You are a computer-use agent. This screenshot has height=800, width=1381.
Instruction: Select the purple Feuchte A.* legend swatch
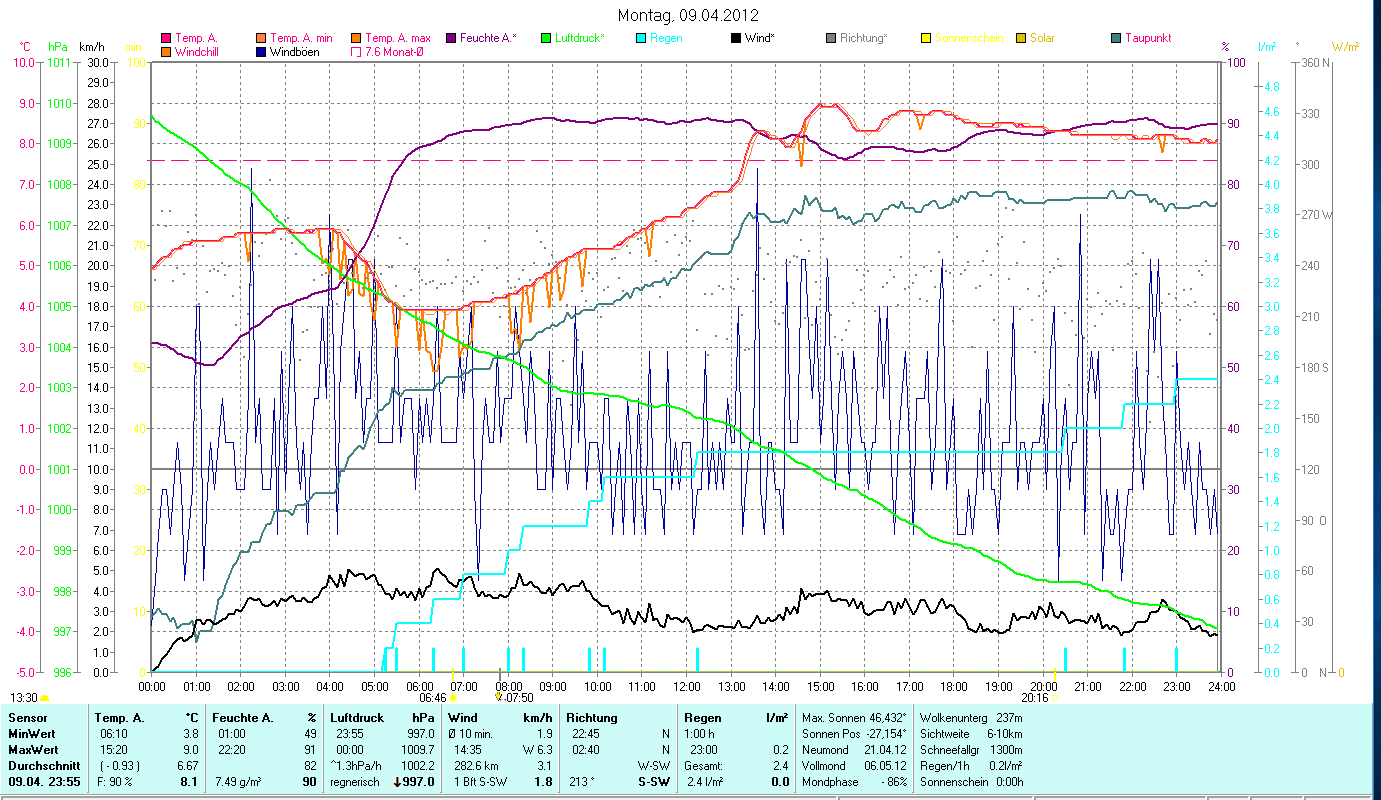(451, 39)
